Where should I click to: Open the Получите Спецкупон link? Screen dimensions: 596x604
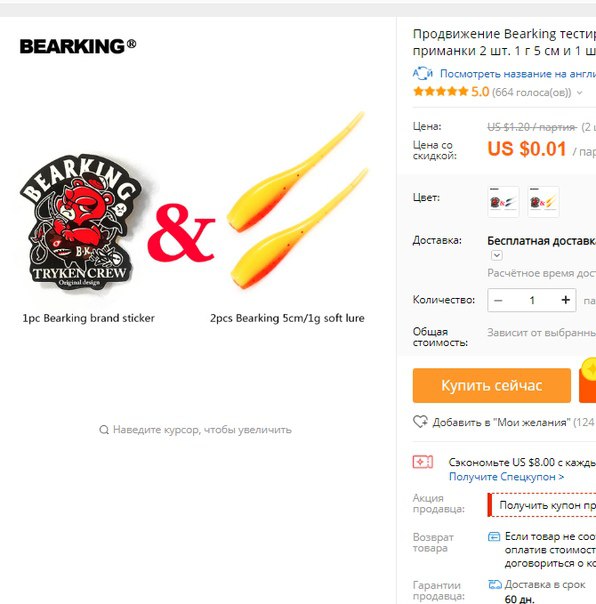tap(506, 476)
